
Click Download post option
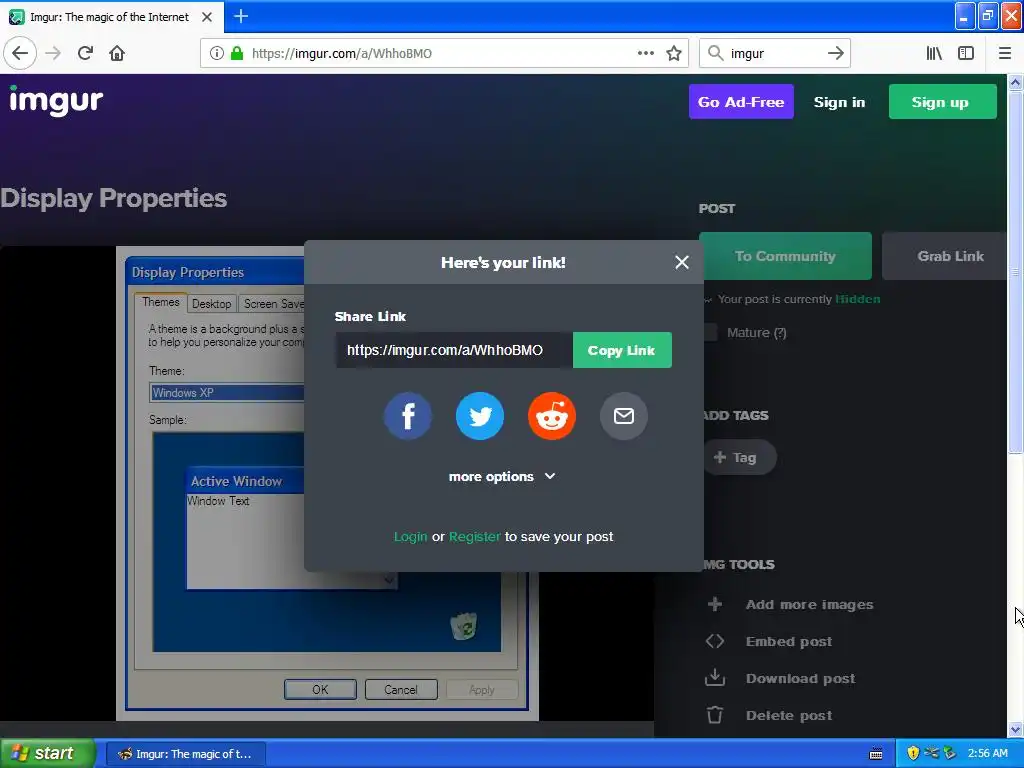click(801, 679)
